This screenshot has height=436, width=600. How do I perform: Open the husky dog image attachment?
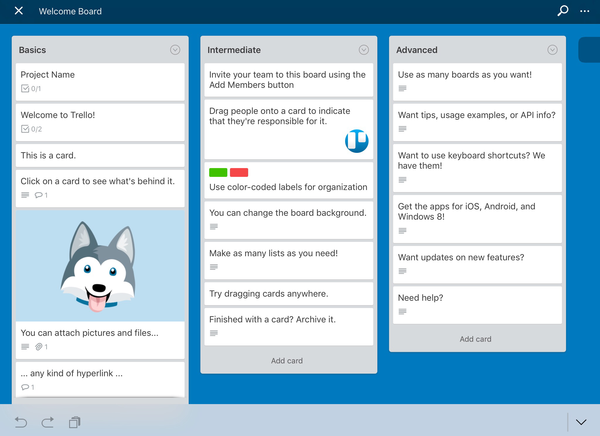click(x=100, y=266)
